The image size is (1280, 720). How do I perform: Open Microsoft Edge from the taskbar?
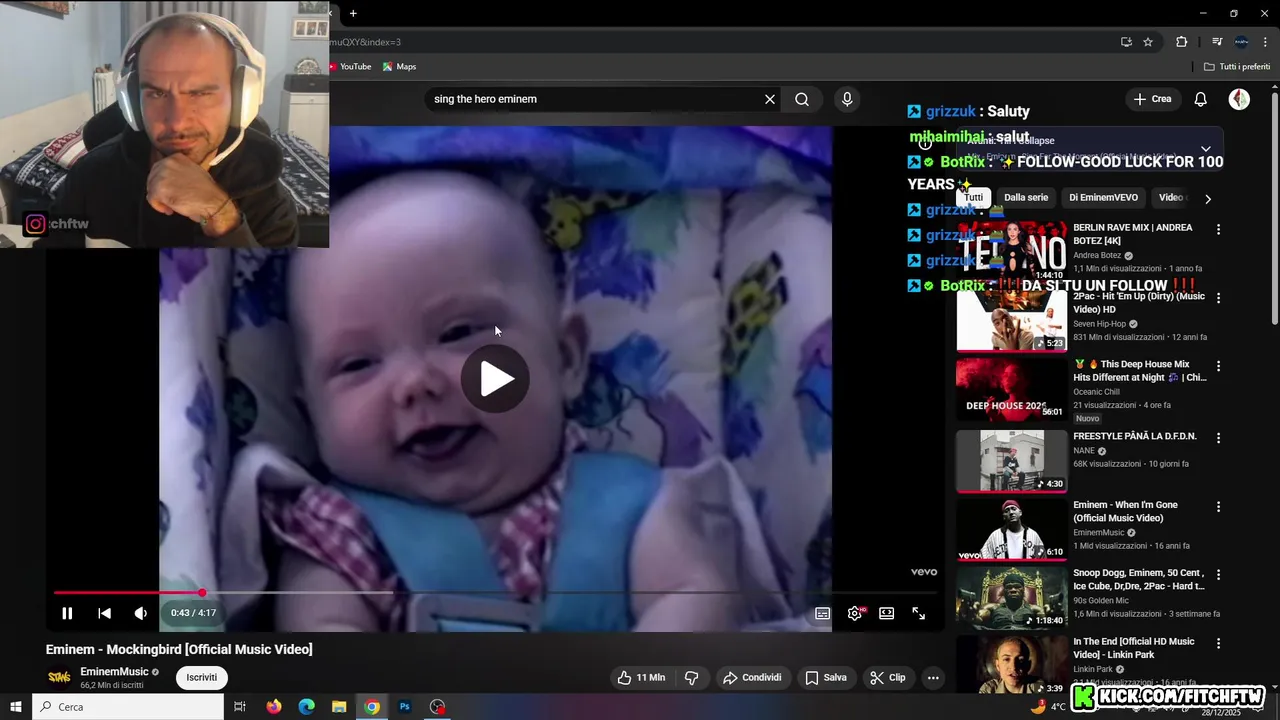click(307, 707)
